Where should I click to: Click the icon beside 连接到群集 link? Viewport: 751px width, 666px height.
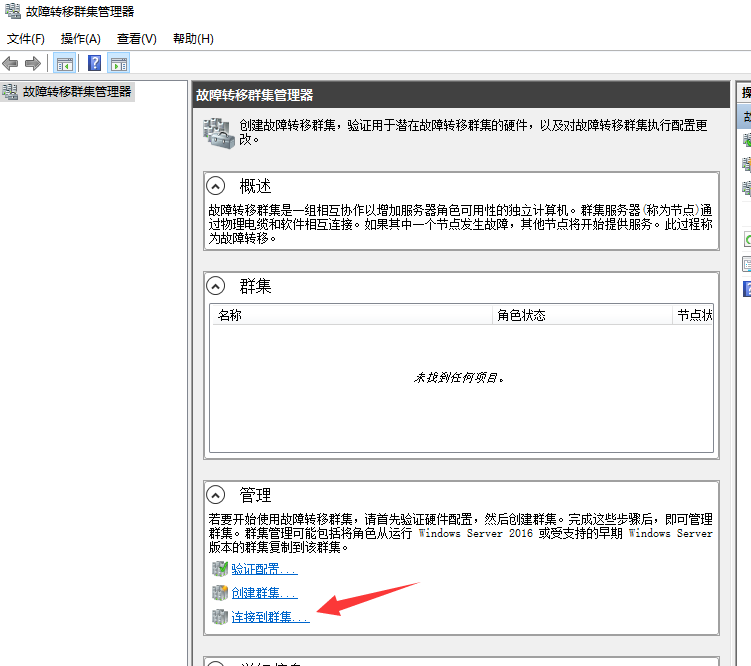[220, 617]
